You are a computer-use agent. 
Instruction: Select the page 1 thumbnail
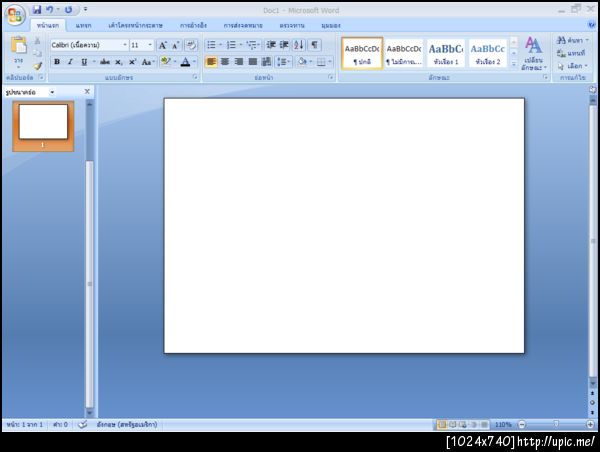tap(43, 126)
